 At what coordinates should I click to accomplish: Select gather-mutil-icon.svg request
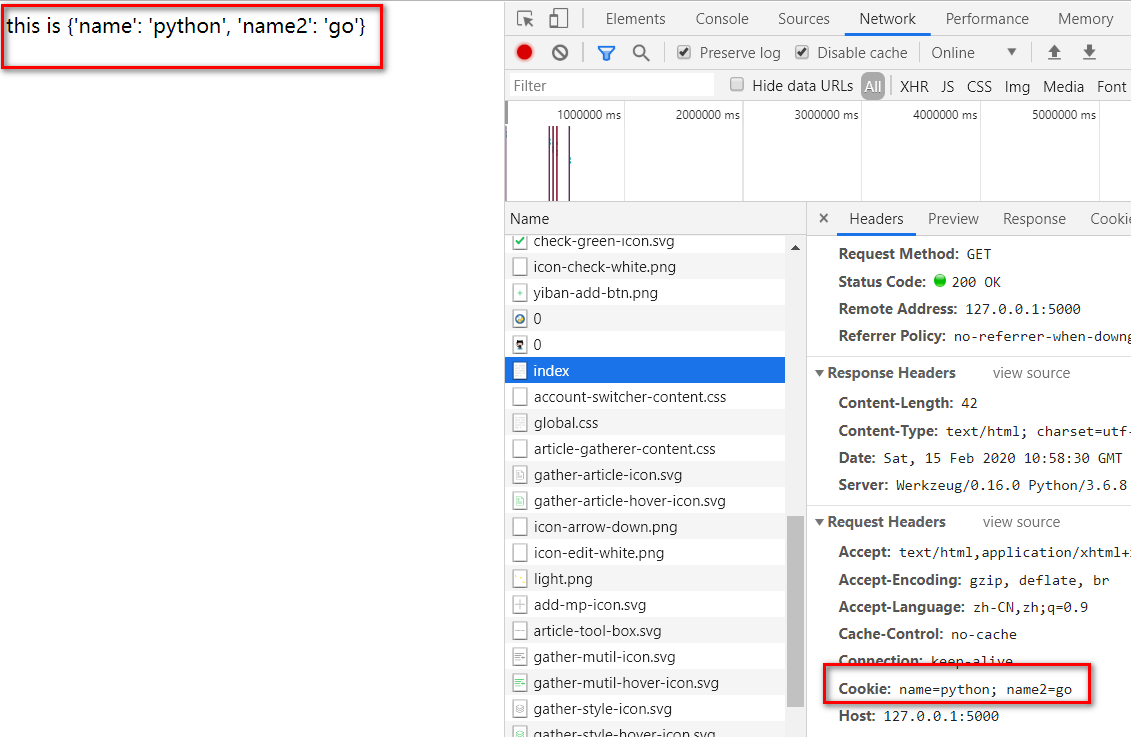645,656
